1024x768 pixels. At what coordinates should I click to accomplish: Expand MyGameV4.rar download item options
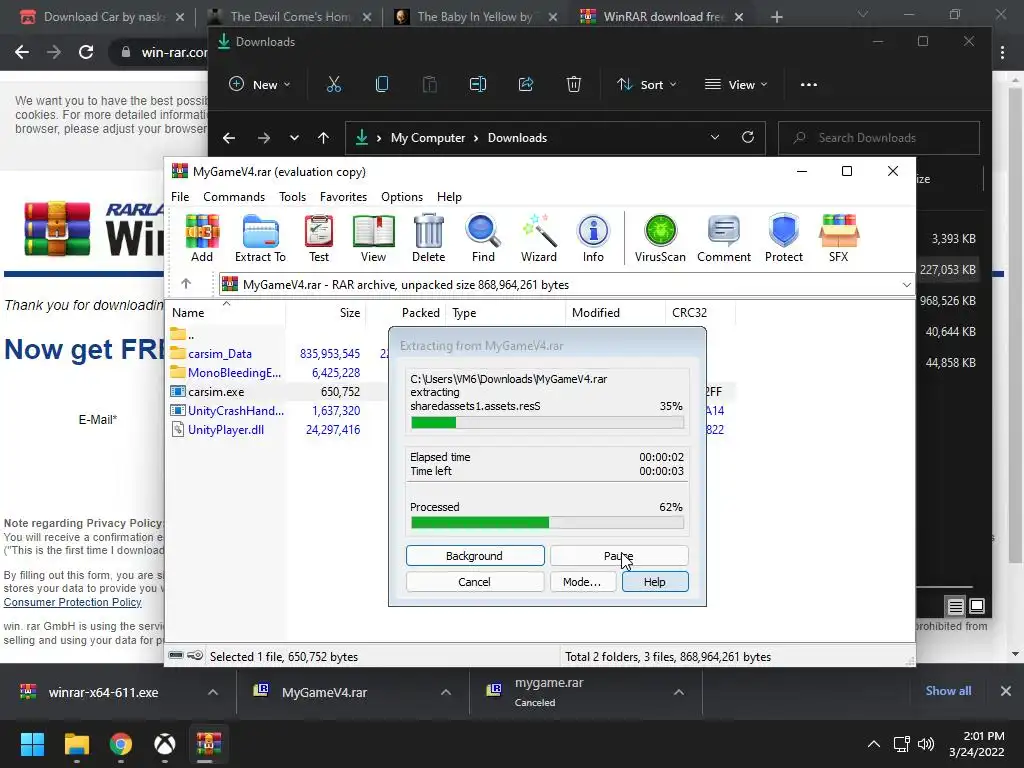tap(445, 692)
